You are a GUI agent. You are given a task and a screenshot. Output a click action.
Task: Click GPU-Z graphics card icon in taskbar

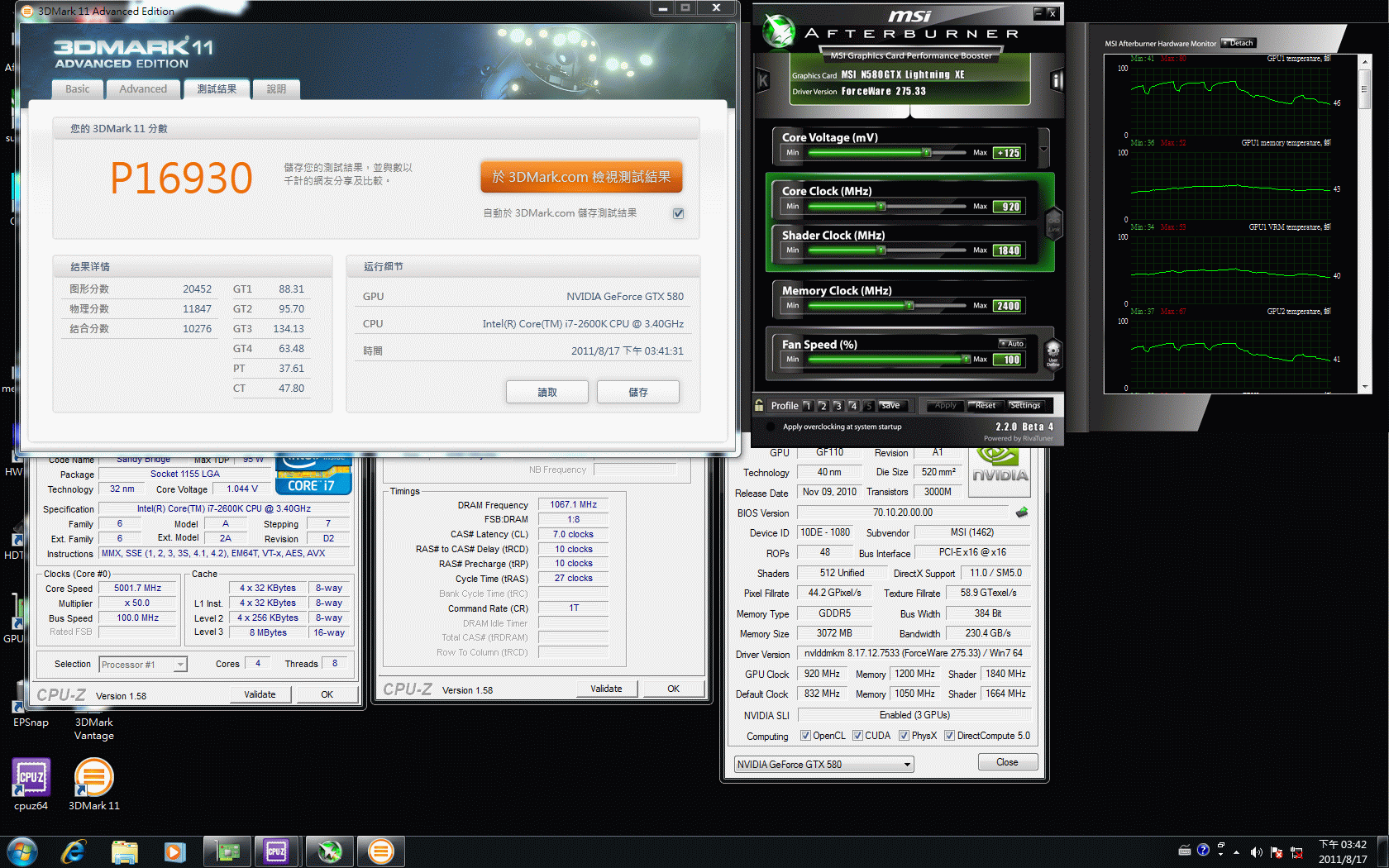tap(227, 851)
